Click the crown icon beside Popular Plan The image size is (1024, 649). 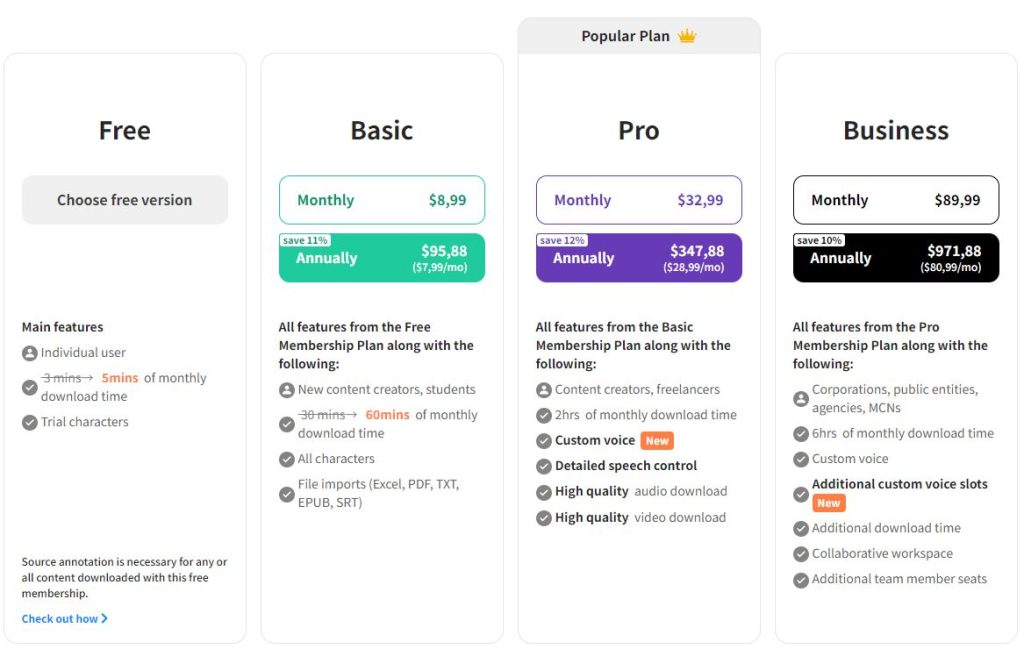(687, 34)
